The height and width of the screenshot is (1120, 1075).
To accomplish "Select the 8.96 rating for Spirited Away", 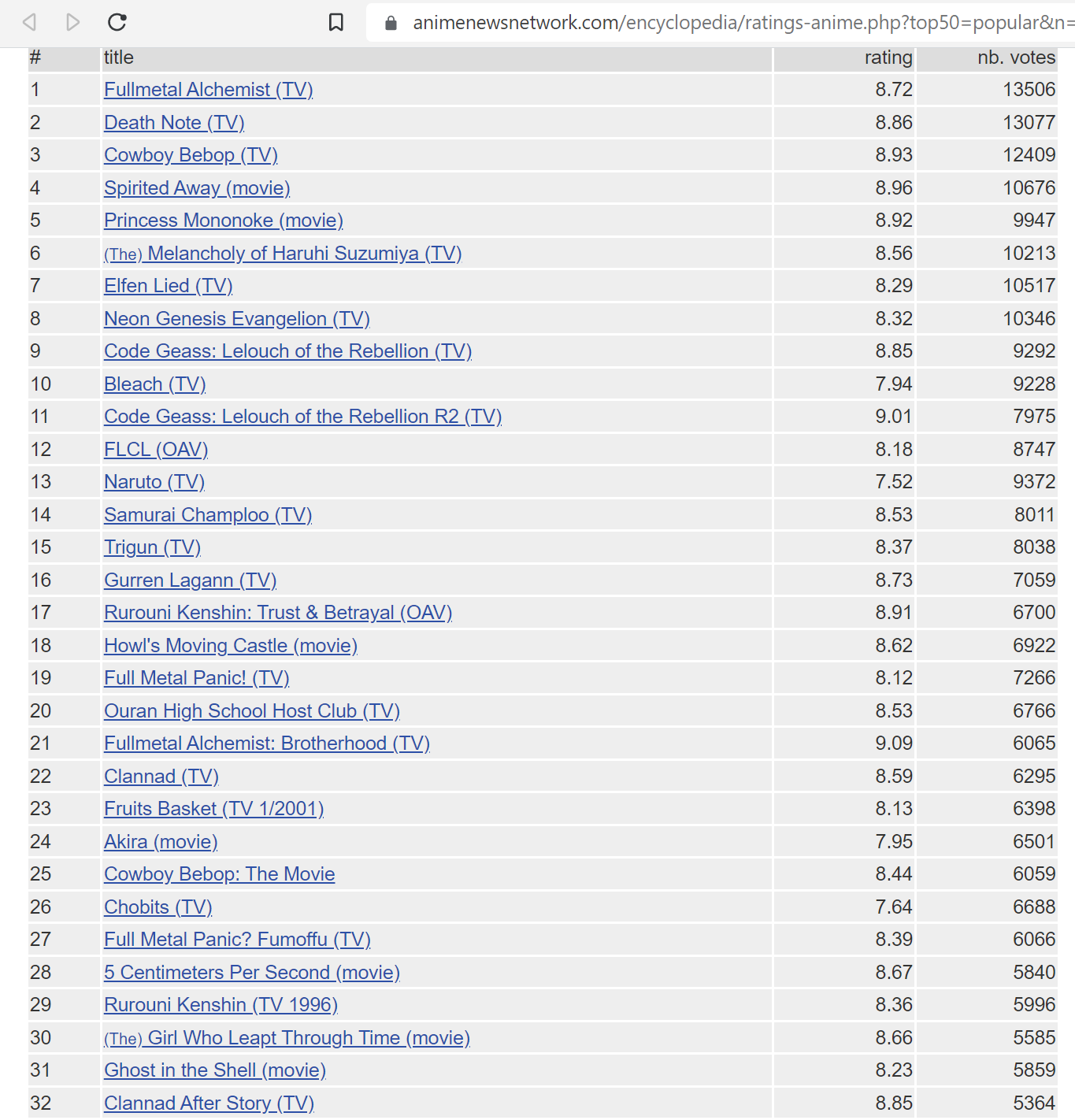I will tap(894, 188).
